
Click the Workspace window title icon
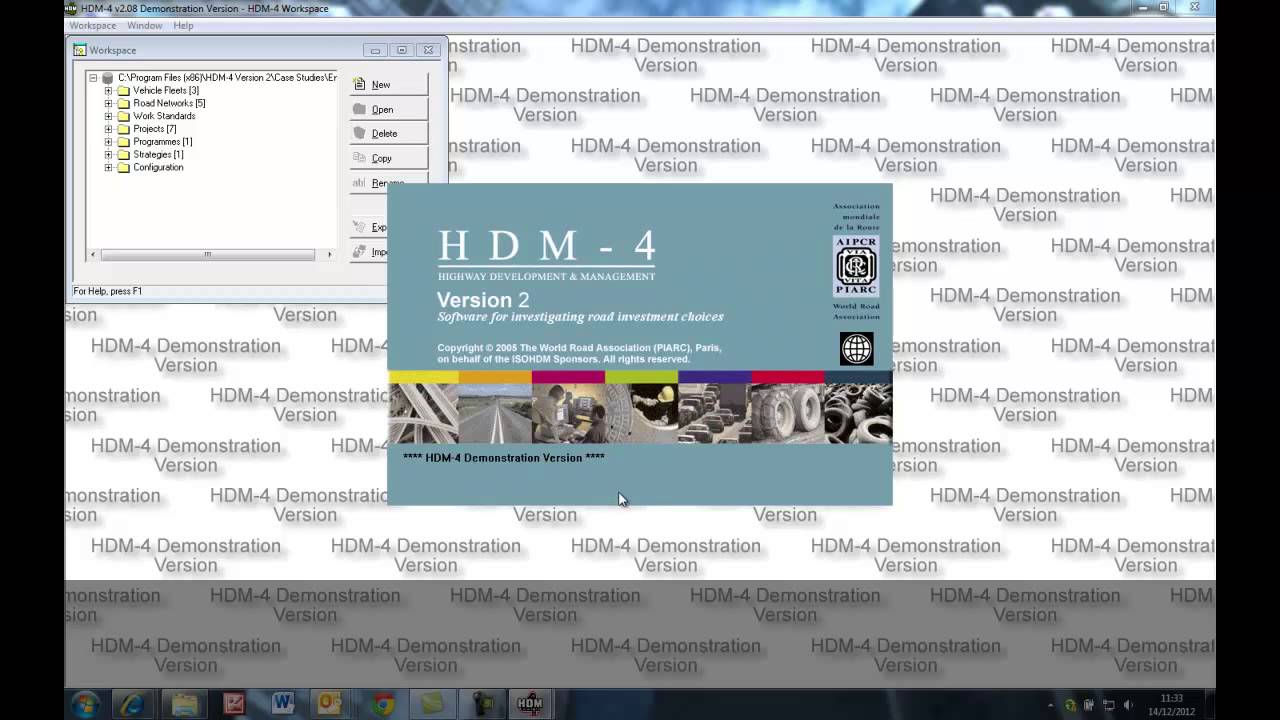80,50
